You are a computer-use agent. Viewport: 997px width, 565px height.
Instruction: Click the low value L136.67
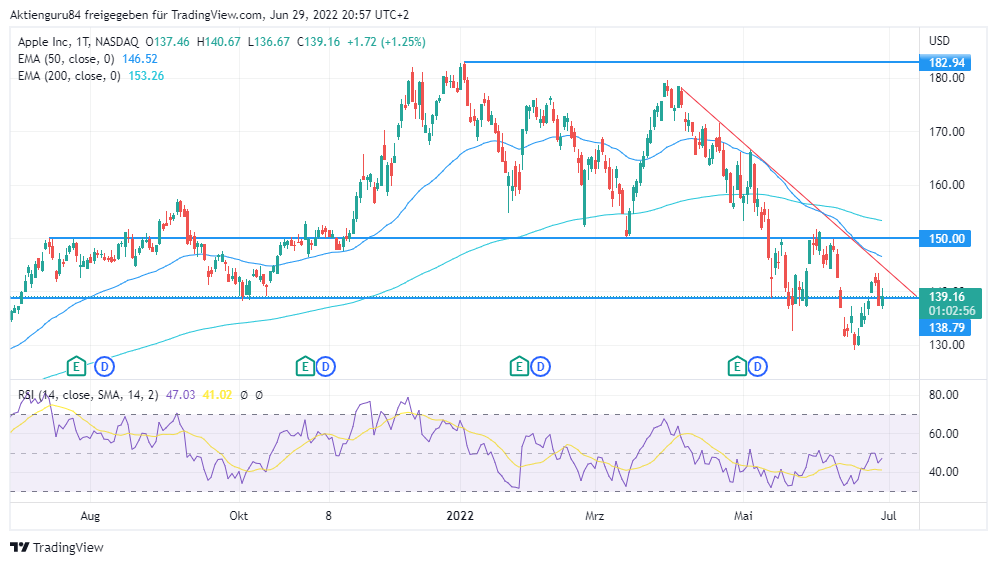[x=268, y=42]
